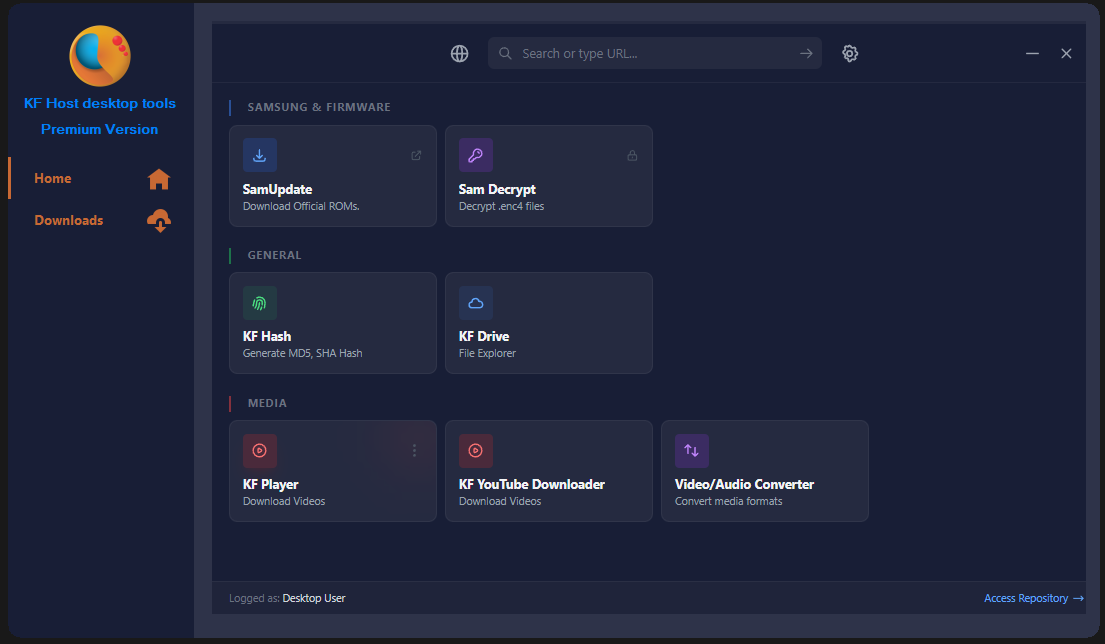Click the lock icon on Sam Decrypt card
This screenshot has width=1105, height=644.
coord(632,155)
